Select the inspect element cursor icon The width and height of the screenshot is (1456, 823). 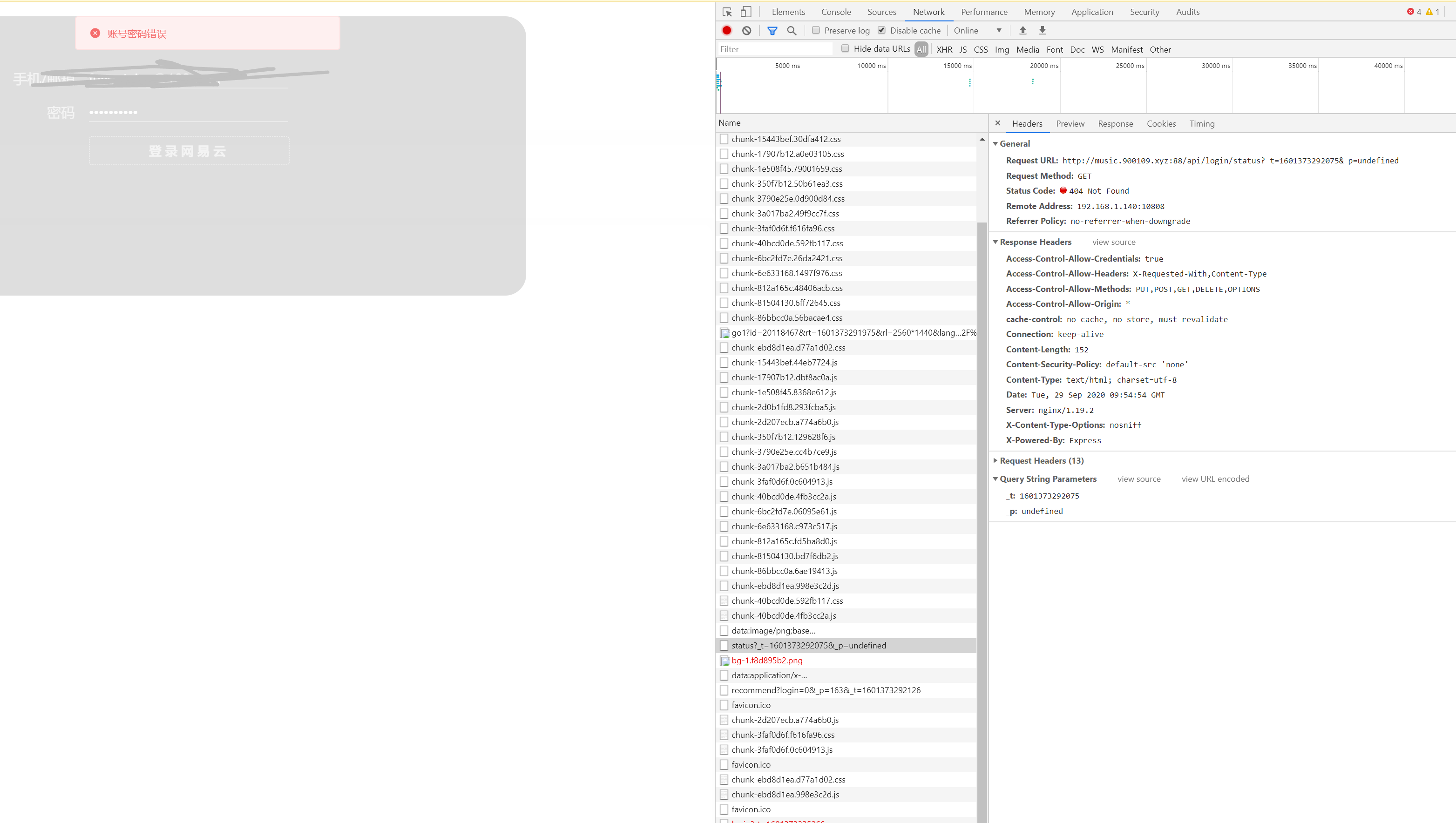[x=727, y=11]
